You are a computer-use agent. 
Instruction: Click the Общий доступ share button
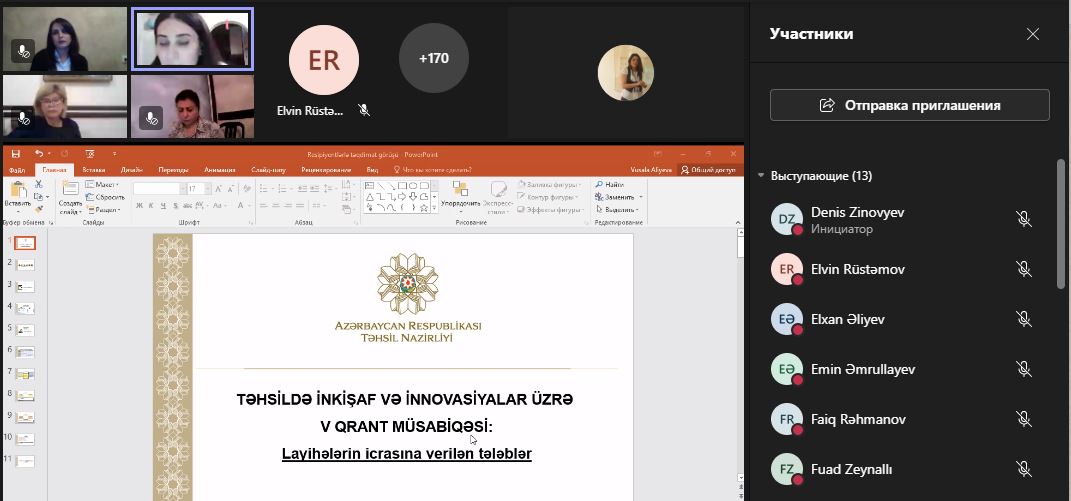pyautogui.click(x=709, y=170)
